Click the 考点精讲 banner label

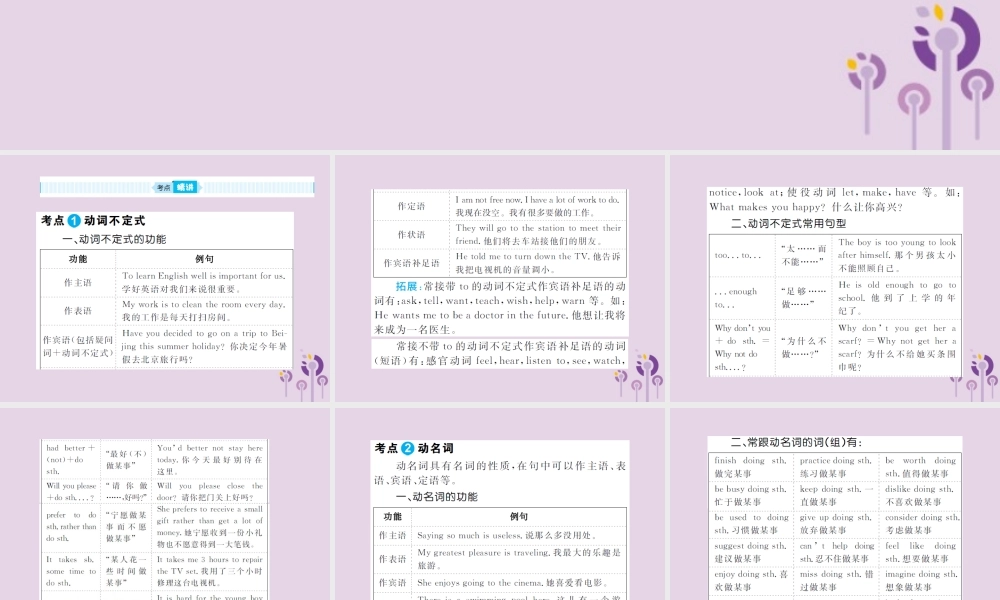coord(177,187)
